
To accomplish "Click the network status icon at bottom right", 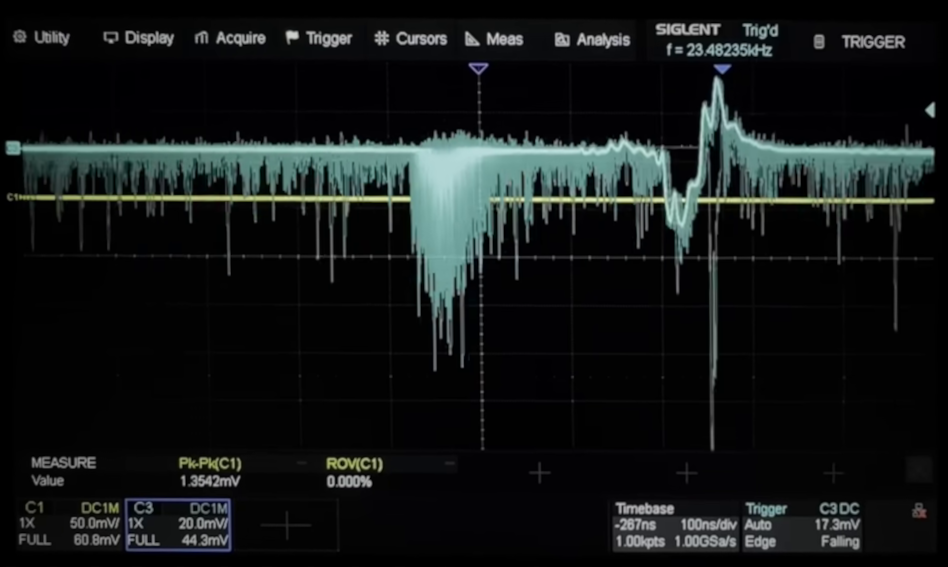I will [x=919, y=511].
